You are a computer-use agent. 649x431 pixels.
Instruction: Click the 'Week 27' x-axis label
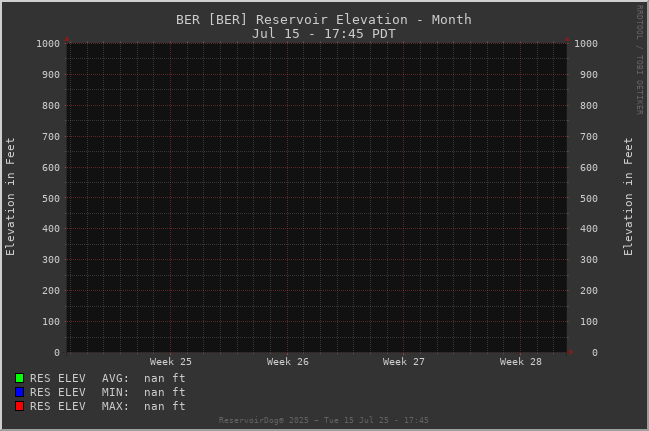point(404,361)
